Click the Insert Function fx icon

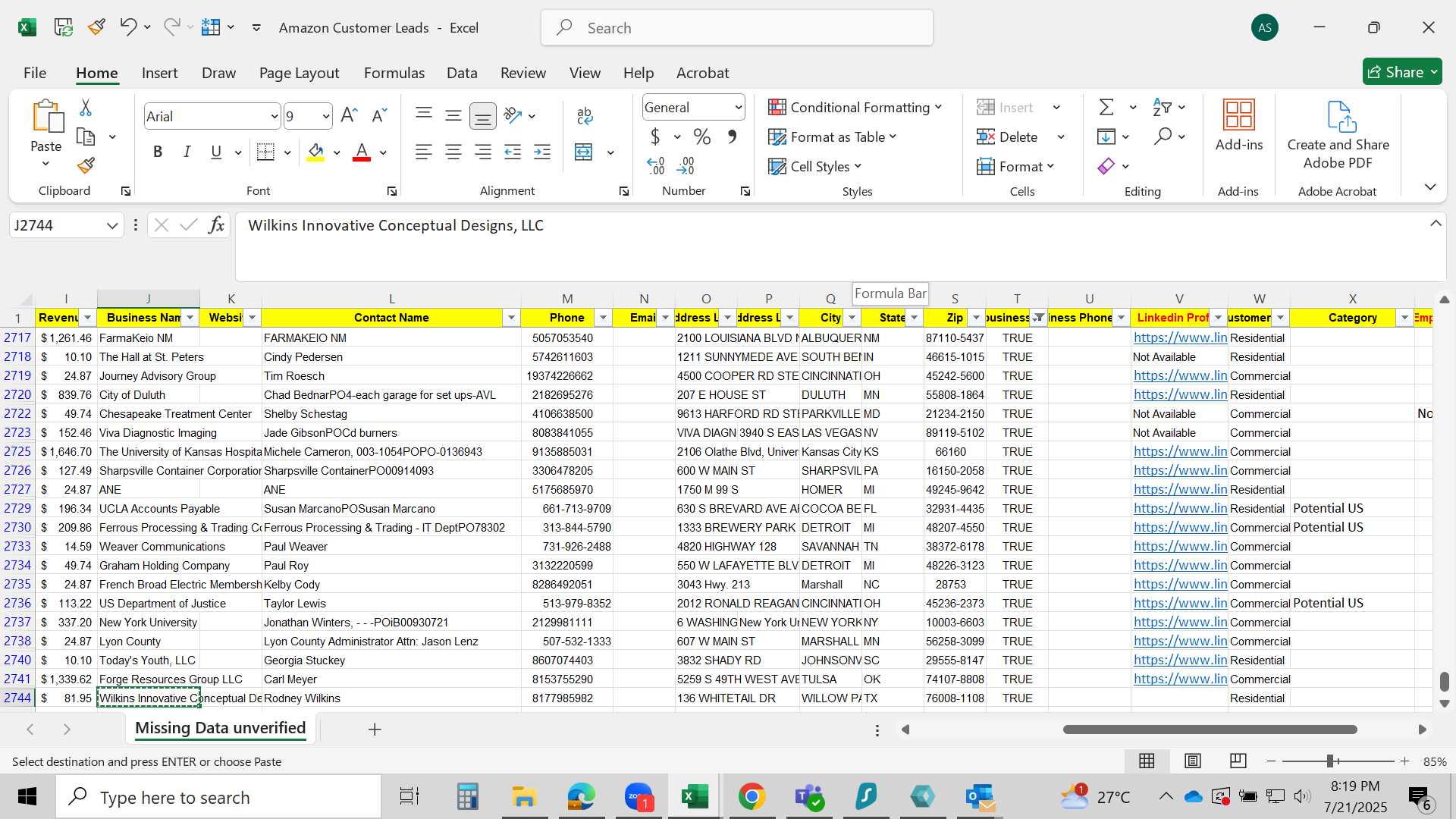pos(216,225)
